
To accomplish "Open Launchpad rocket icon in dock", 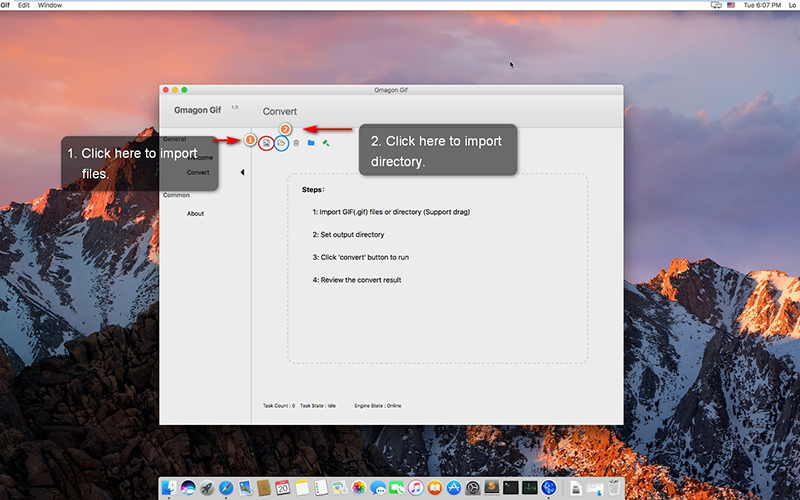I will pos(207,488).
